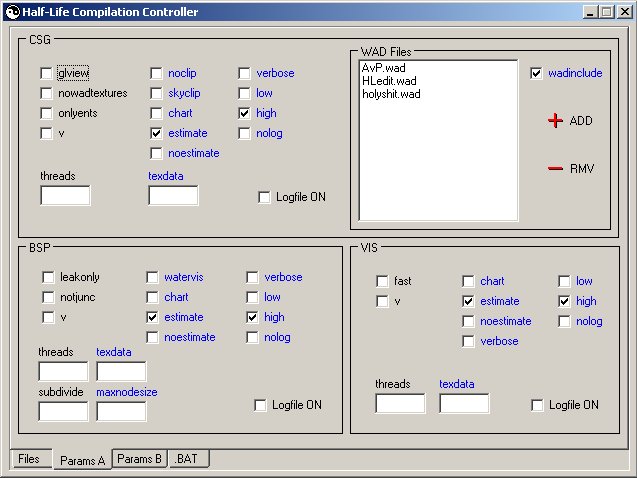The width and height of the screenshot is (637, 478).
Task: Focus the BSP maxnodesize input box
Action: click(x=121, y=411)
